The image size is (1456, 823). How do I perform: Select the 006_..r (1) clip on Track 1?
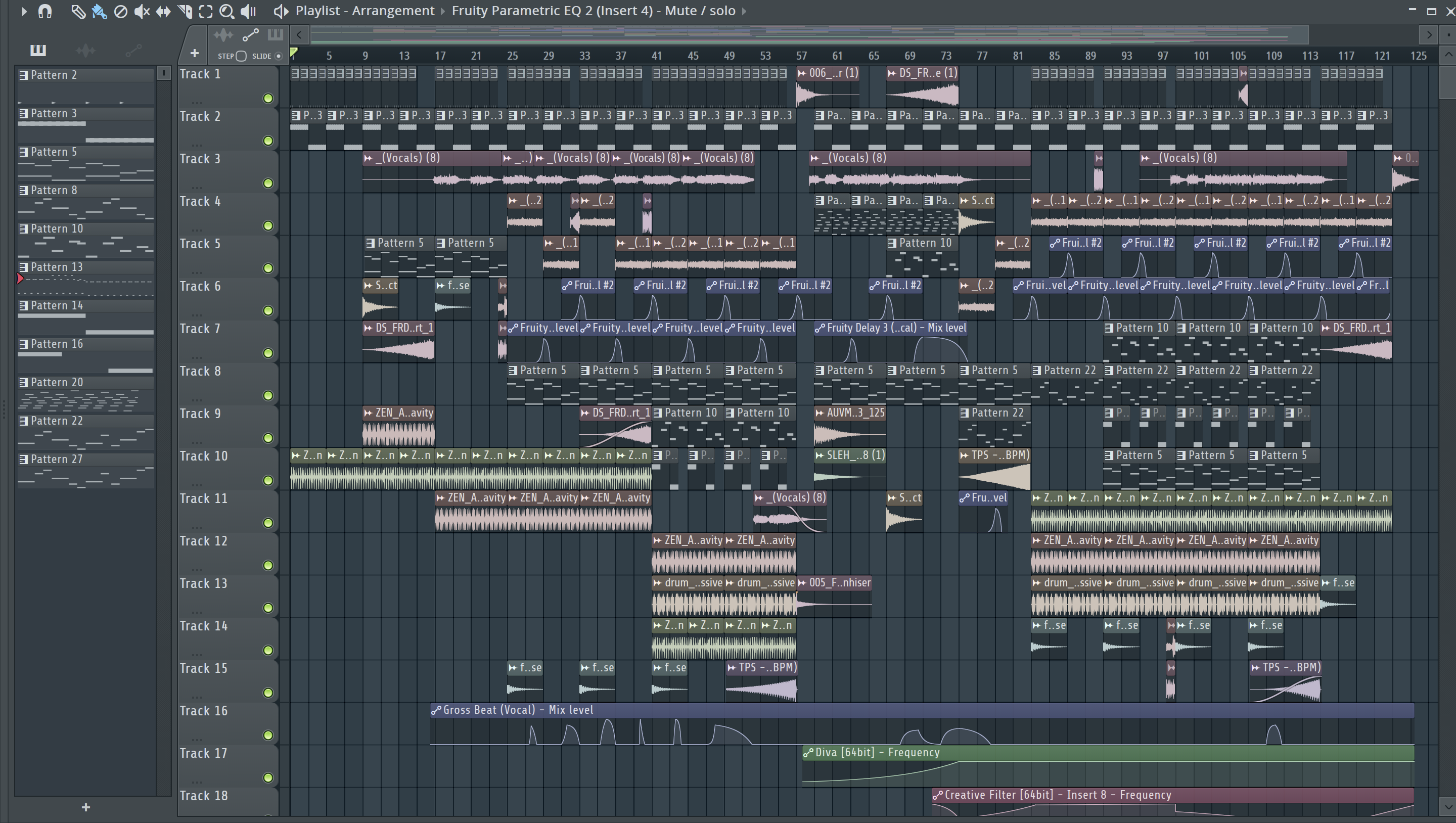[828, 86]
